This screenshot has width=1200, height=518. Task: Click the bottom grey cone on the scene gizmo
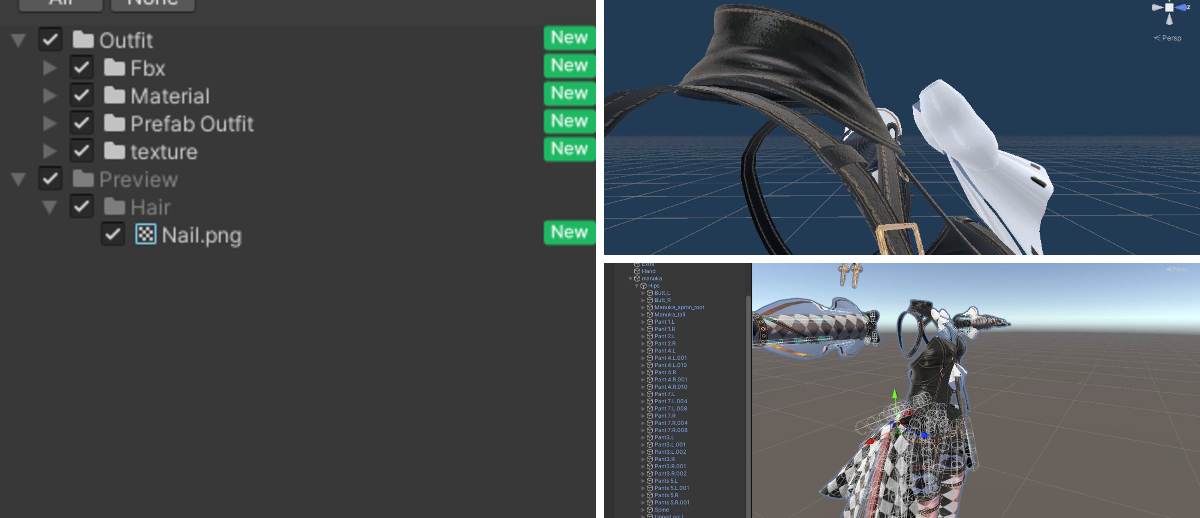pos(1169,19)
